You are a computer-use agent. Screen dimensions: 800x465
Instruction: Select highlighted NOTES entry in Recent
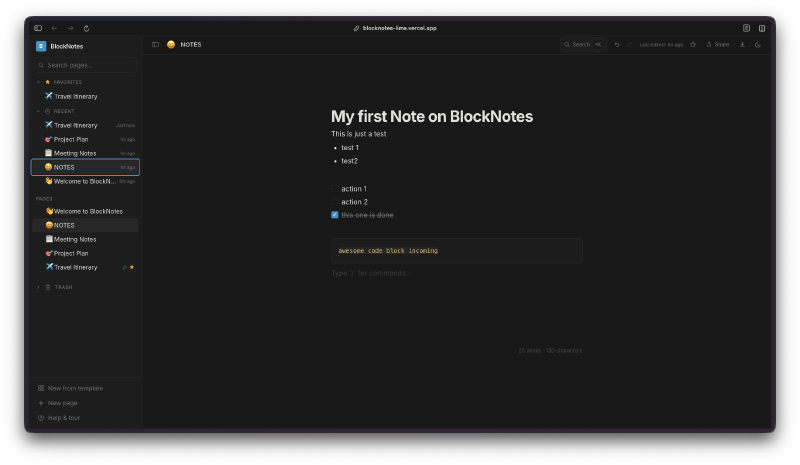(x=85, y=167)
